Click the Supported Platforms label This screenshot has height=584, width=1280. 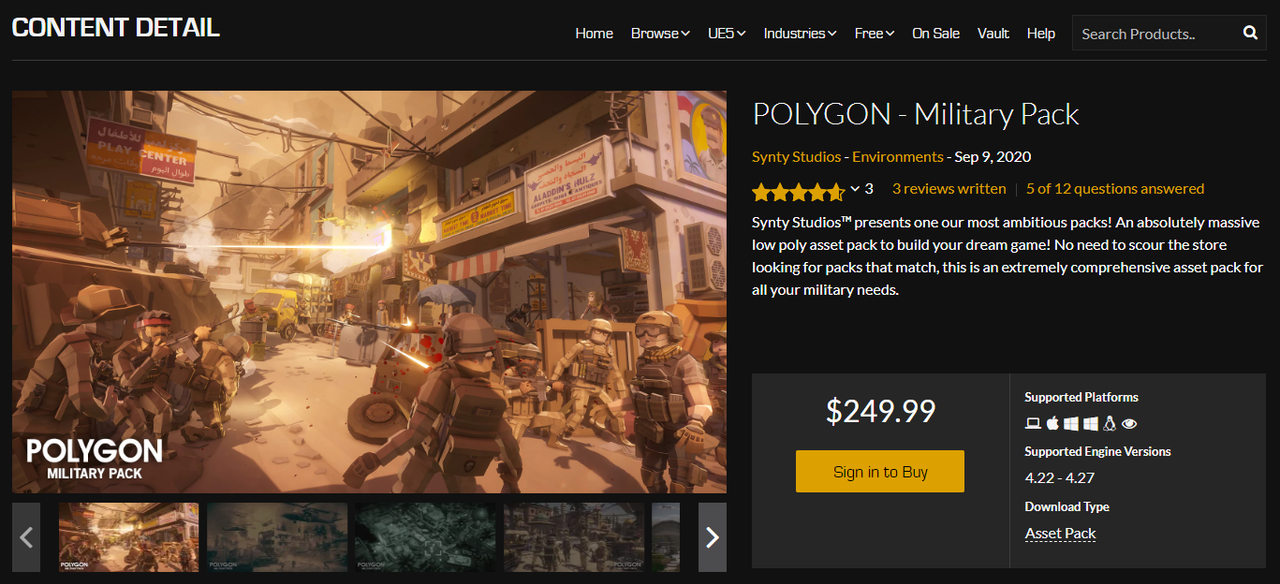(1082, 397)
